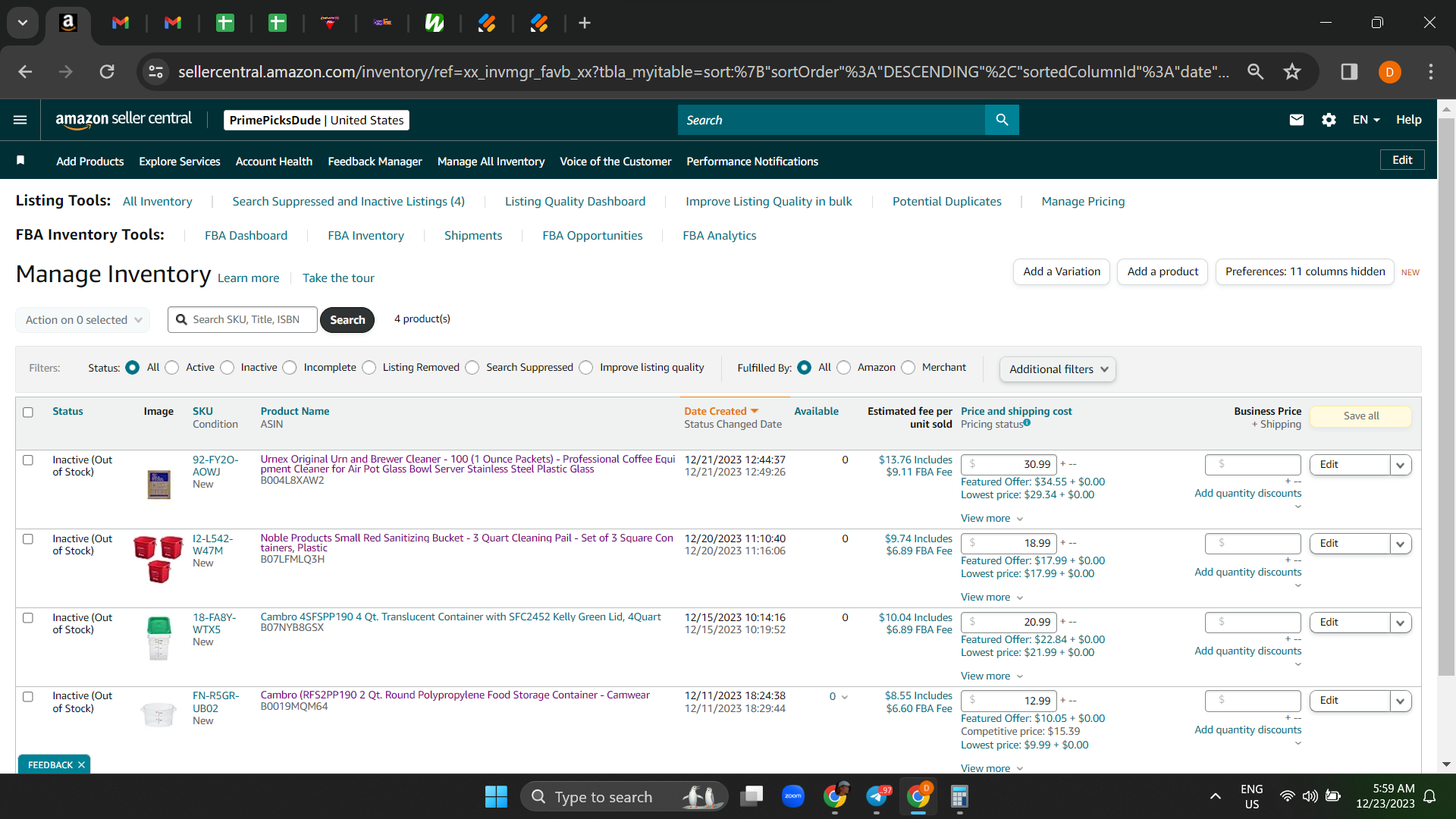Viewport: 1456px width, 819px height.
Task: Click the taskbar volume icon
Action: pos(1310,796)
